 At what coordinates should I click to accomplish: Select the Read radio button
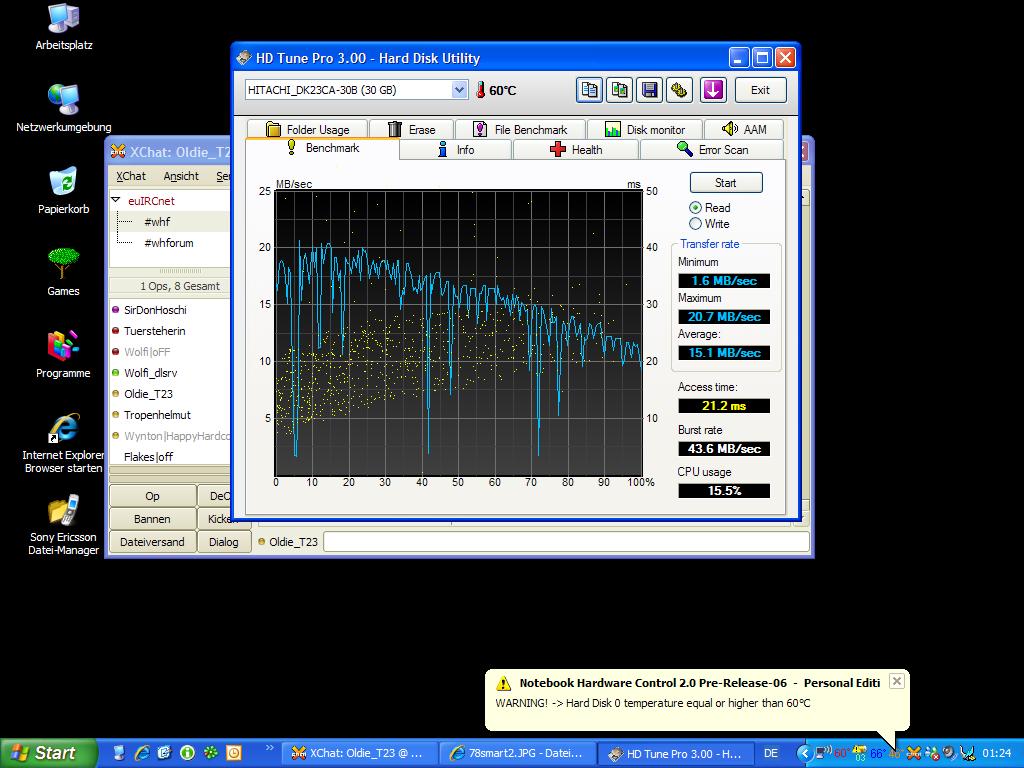pyautogui.click(x=696, y=208)
